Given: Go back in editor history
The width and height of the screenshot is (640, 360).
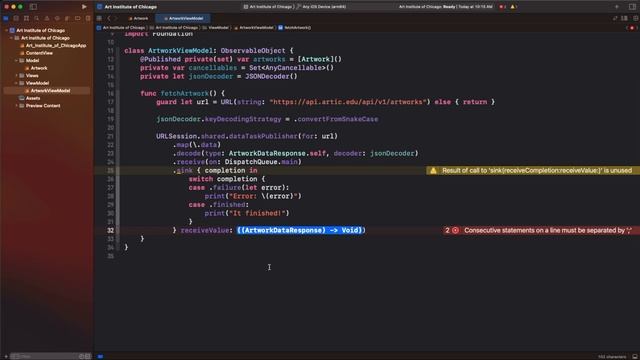Looking at the screenshot, I should (x=109, y=18).
